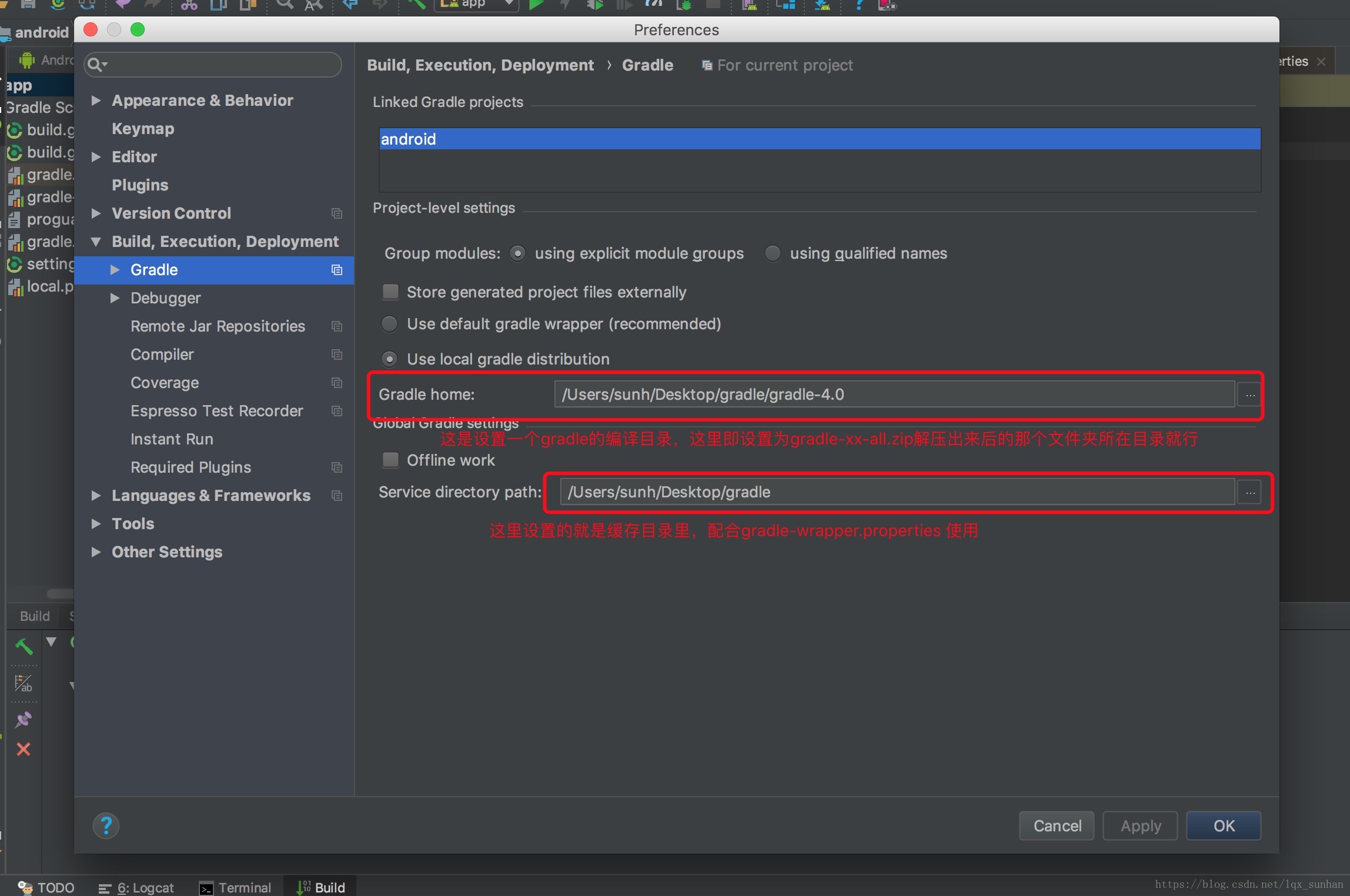Expand Languages & Frameworks arrow
This screenshot has width=1350, height=896.
[x=96, y=496]
